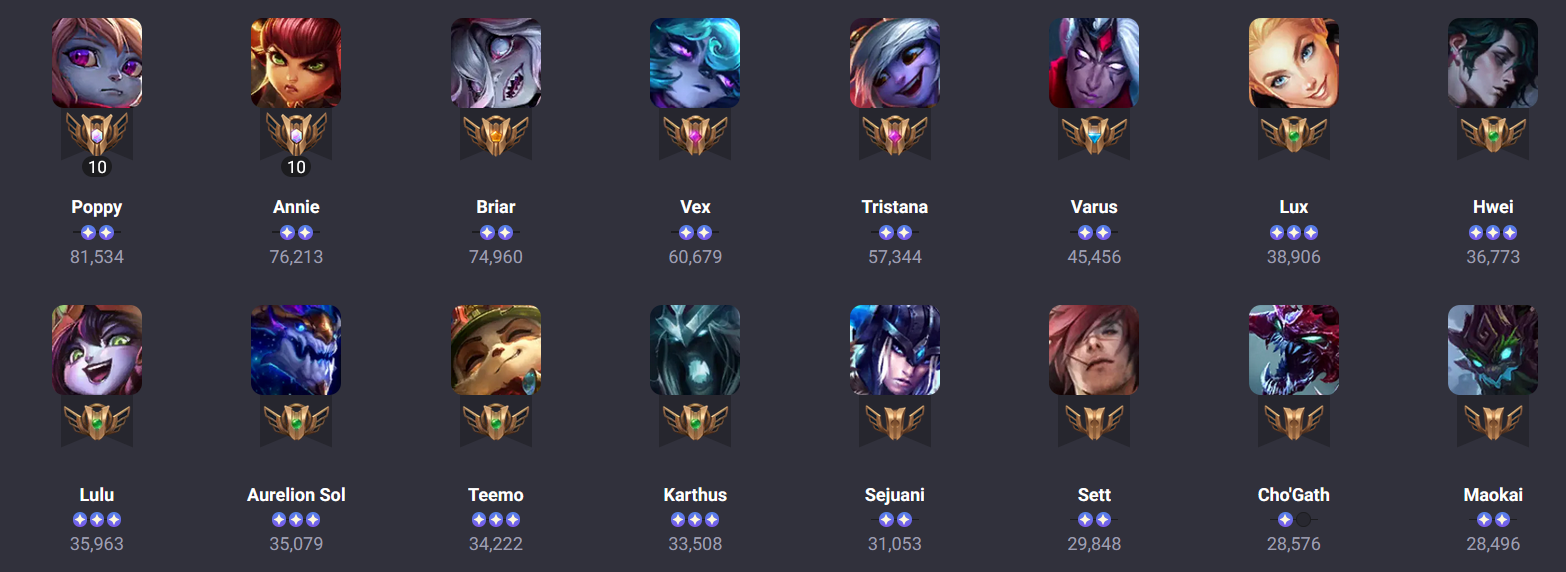Select the Lulu champion portrait
The image size is (1566, 572).
[97, 350]
